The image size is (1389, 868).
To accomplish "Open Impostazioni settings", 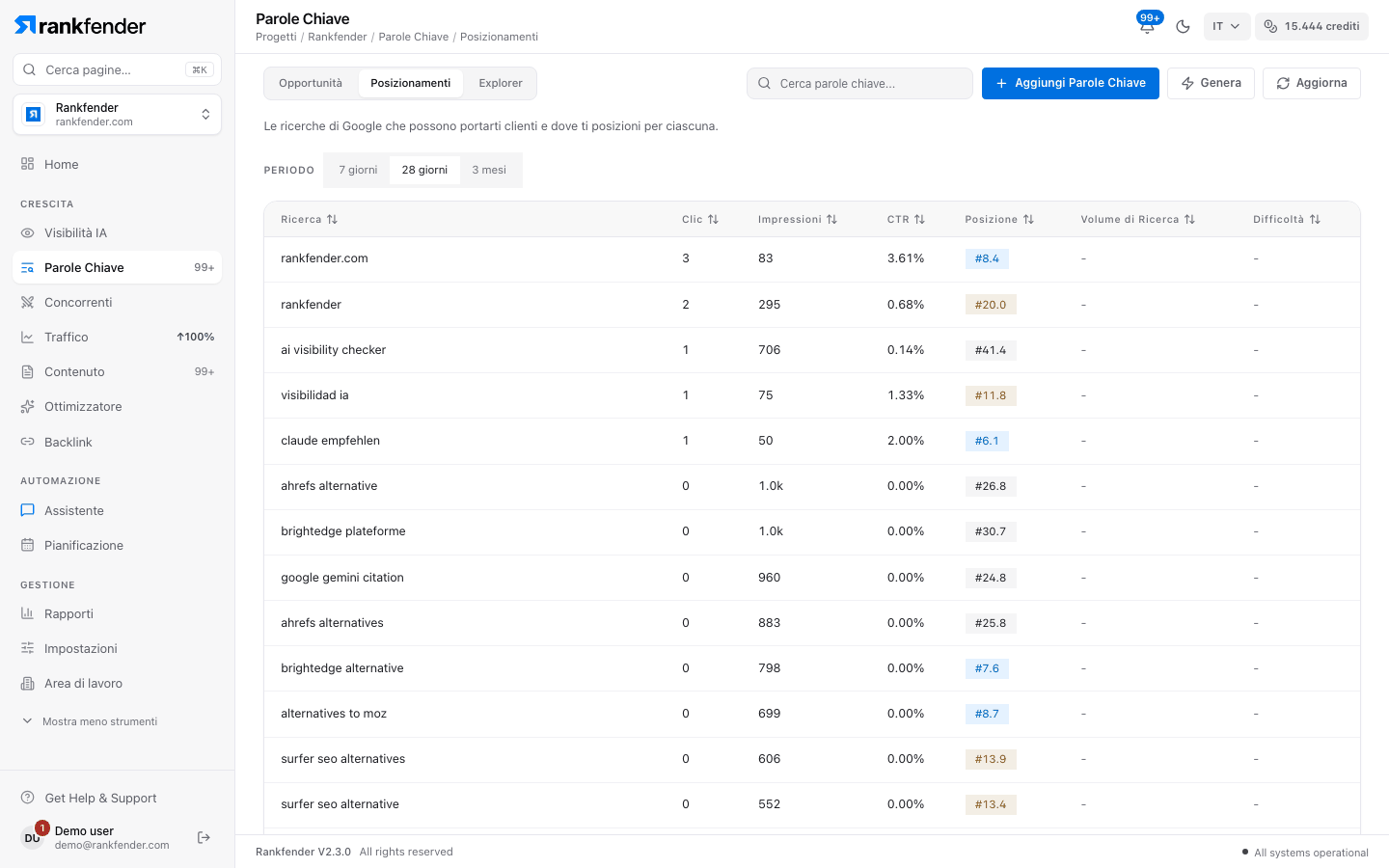I will click(118, 648).
